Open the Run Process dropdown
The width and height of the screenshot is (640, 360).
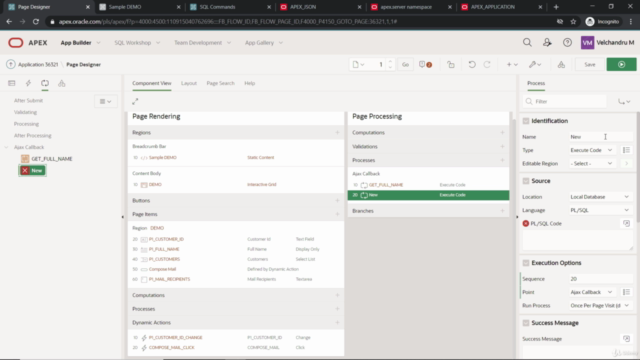[600, 305]
